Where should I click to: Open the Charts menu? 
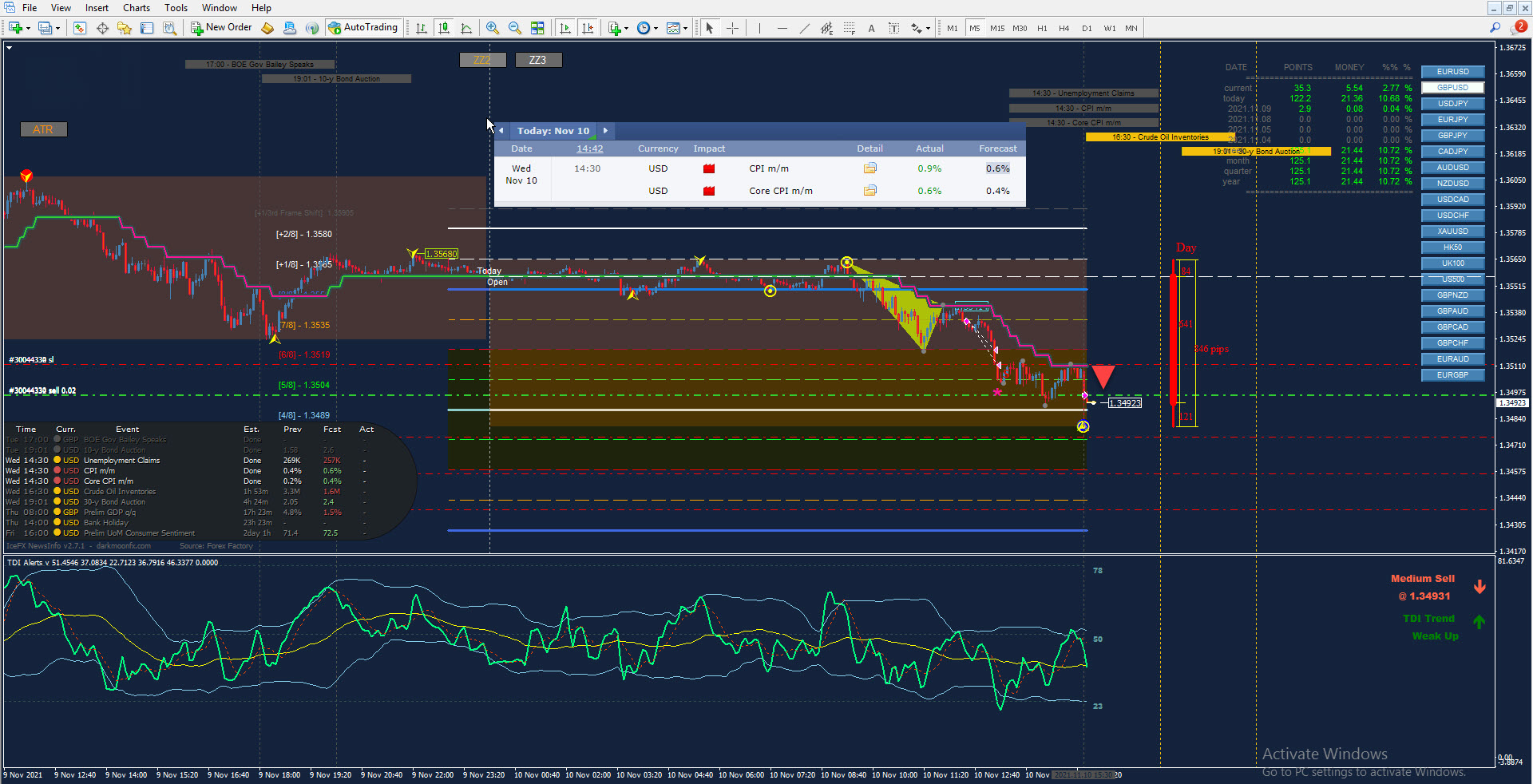coord(136,8)
